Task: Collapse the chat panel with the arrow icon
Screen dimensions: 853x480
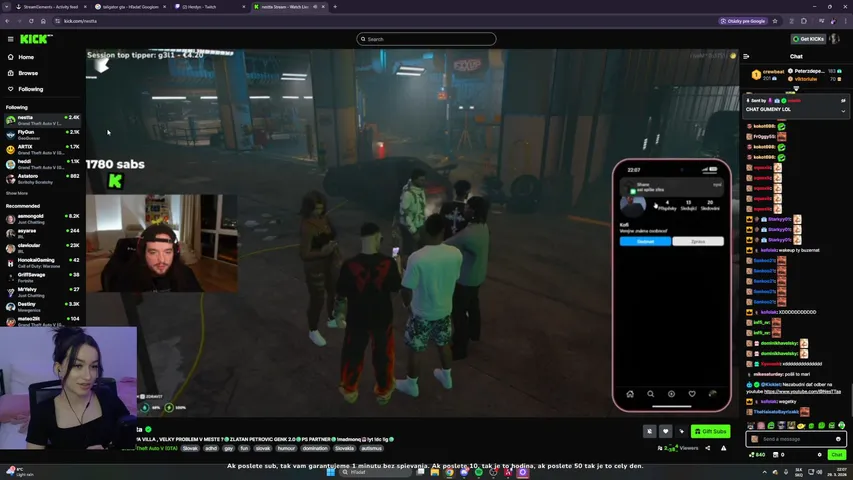Action: point(746,57)
